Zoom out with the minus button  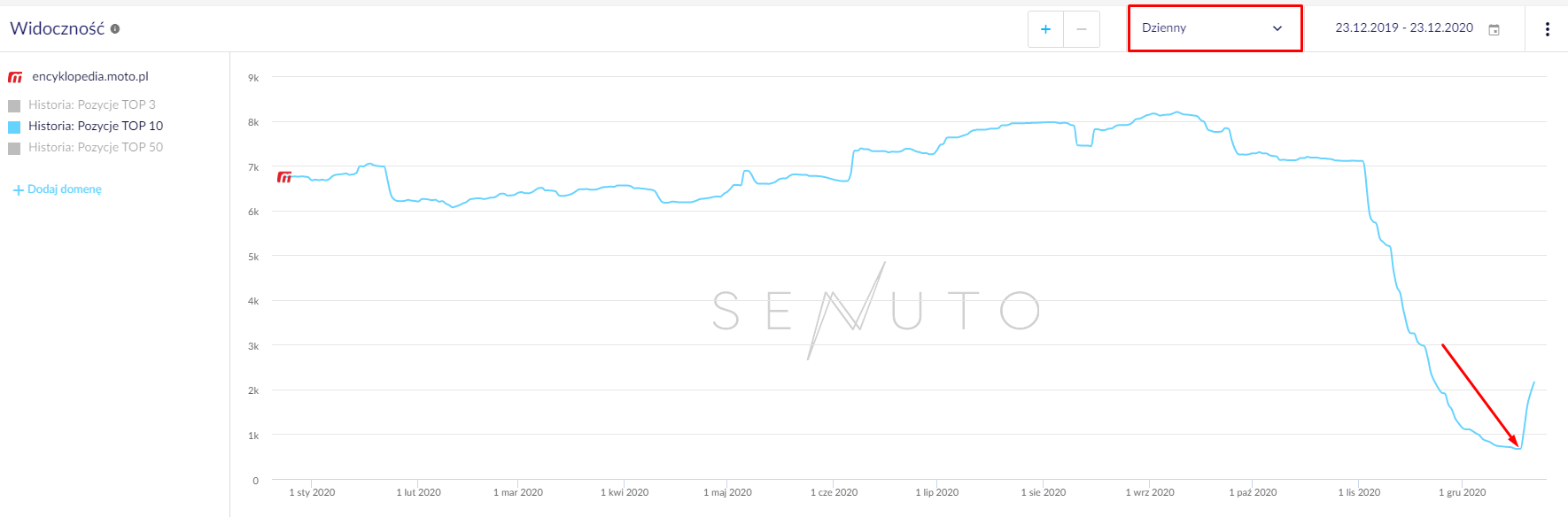pyautogui.click(x=1081, y=29)
